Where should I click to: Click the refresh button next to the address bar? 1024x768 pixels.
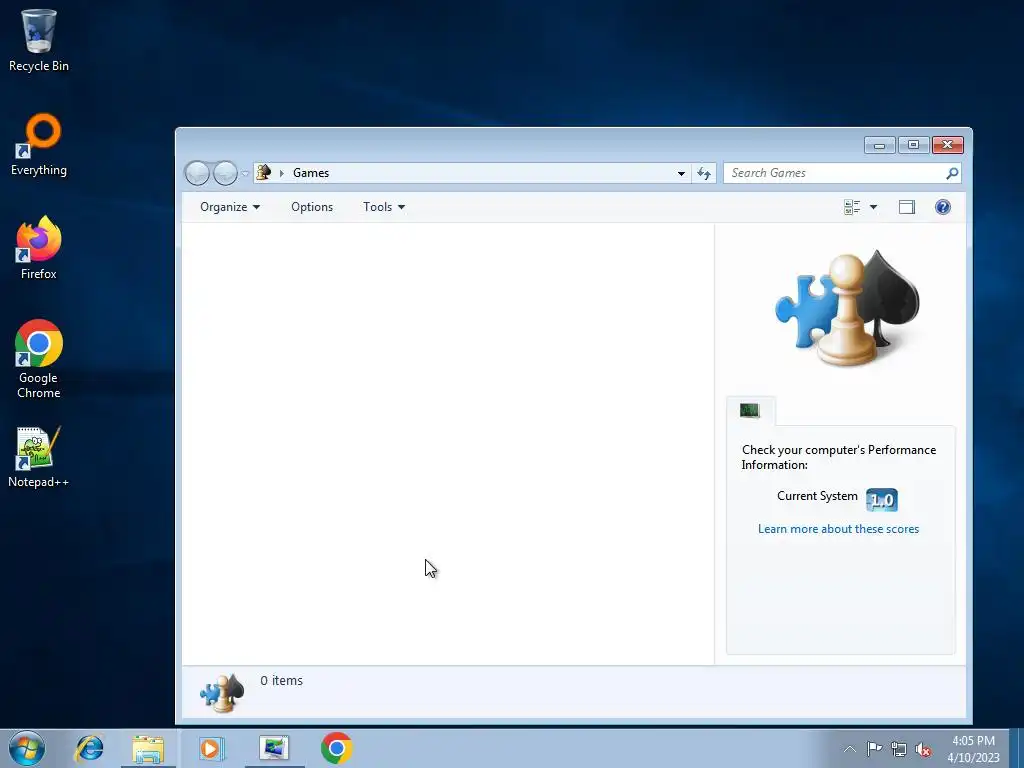click(704, 173)
